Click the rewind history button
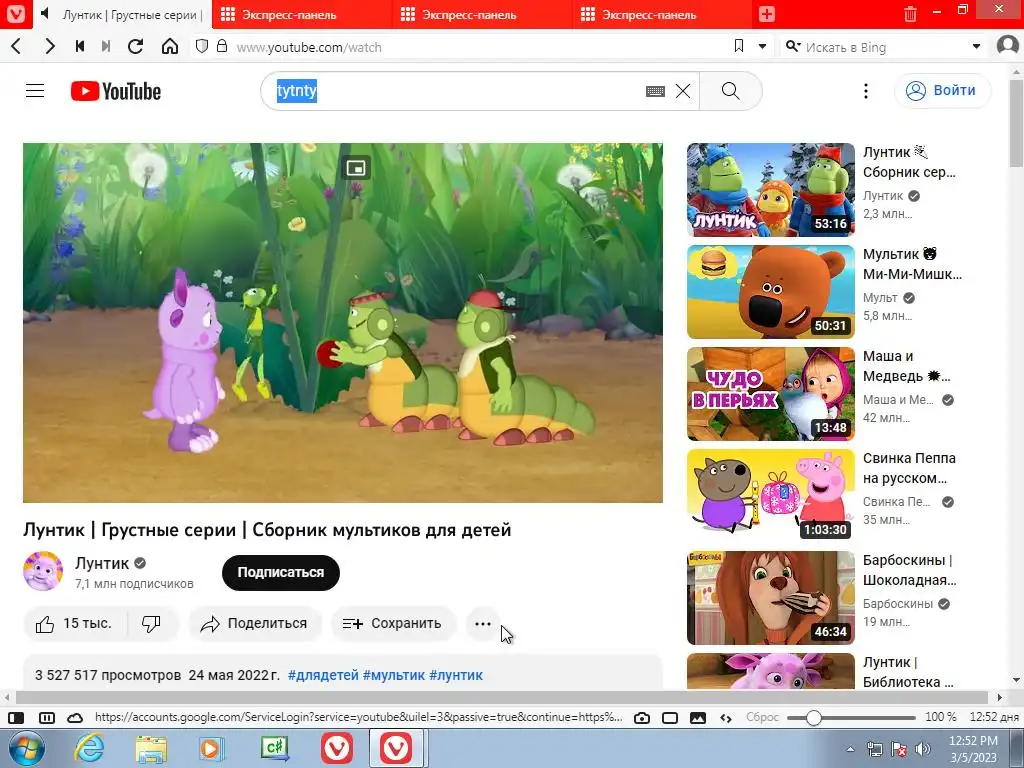This screenshot has width=1024, height=768. coord(80,46)
